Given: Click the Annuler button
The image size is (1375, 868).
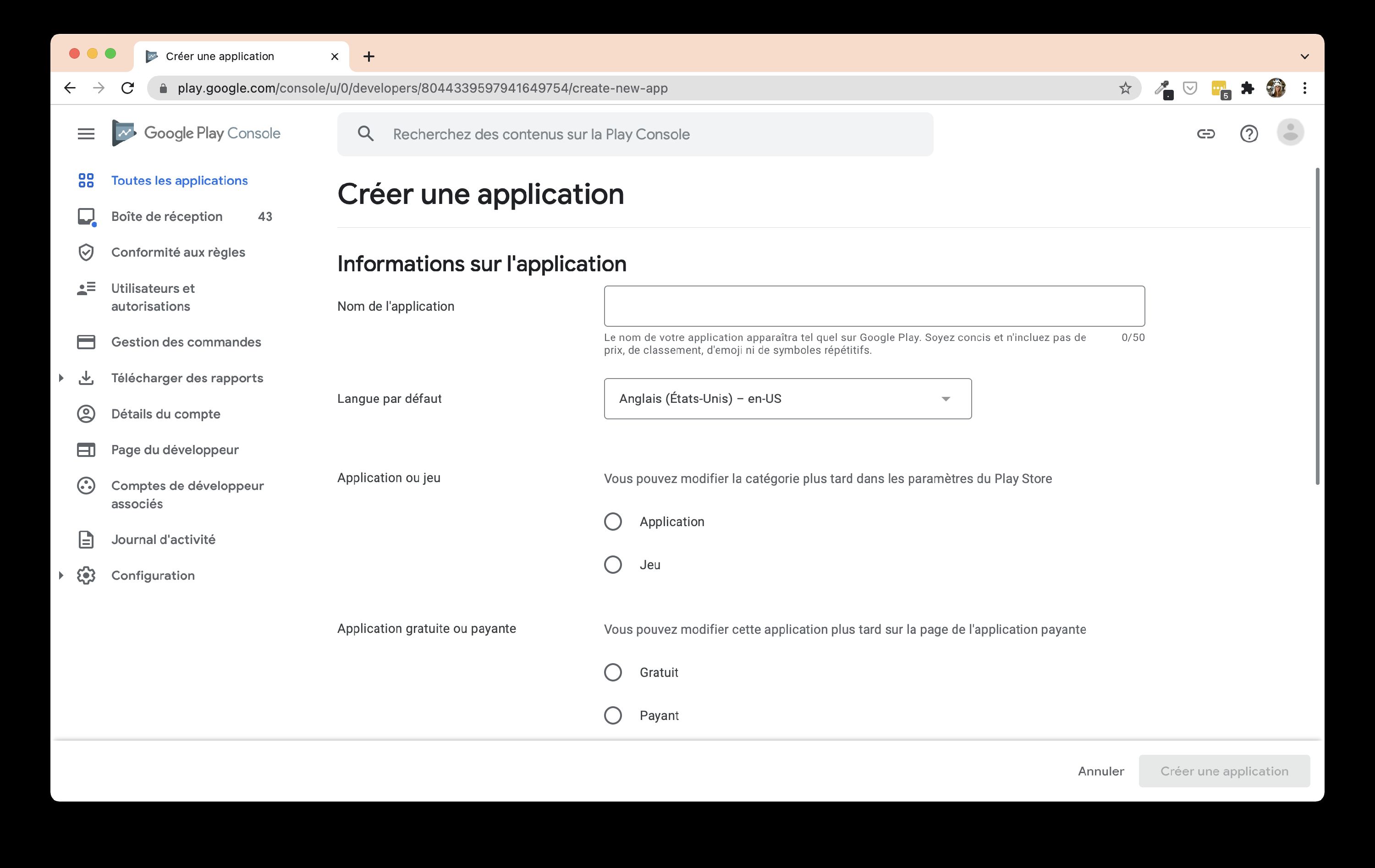Looking at the screenshot, I should coord(1100,771).
